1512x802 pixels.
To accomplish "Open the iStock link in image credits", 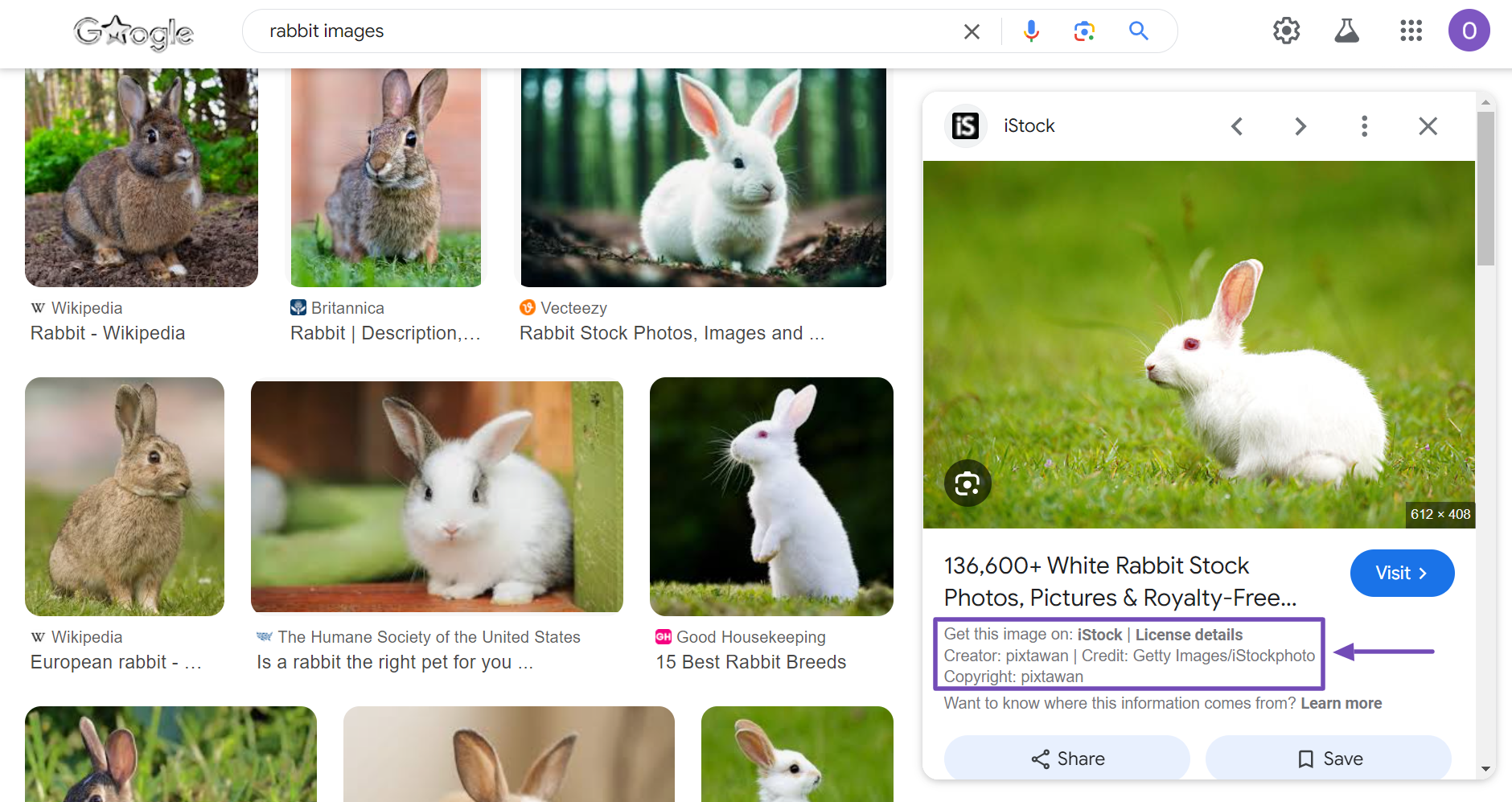I will [x=1099, y=635].
